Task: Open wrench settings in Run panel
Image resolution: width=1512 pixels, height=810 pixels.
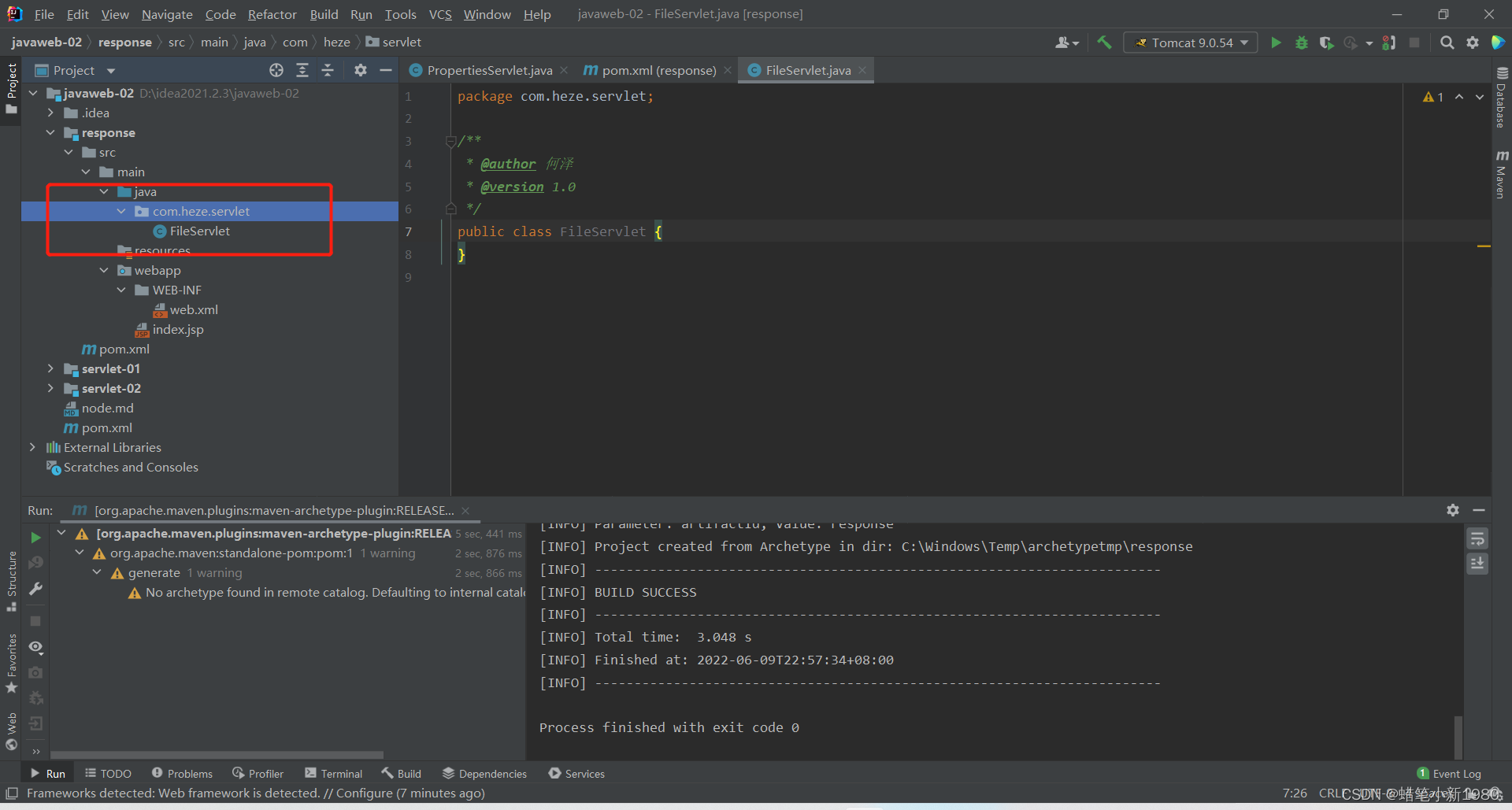Action: tap(35, 588)
